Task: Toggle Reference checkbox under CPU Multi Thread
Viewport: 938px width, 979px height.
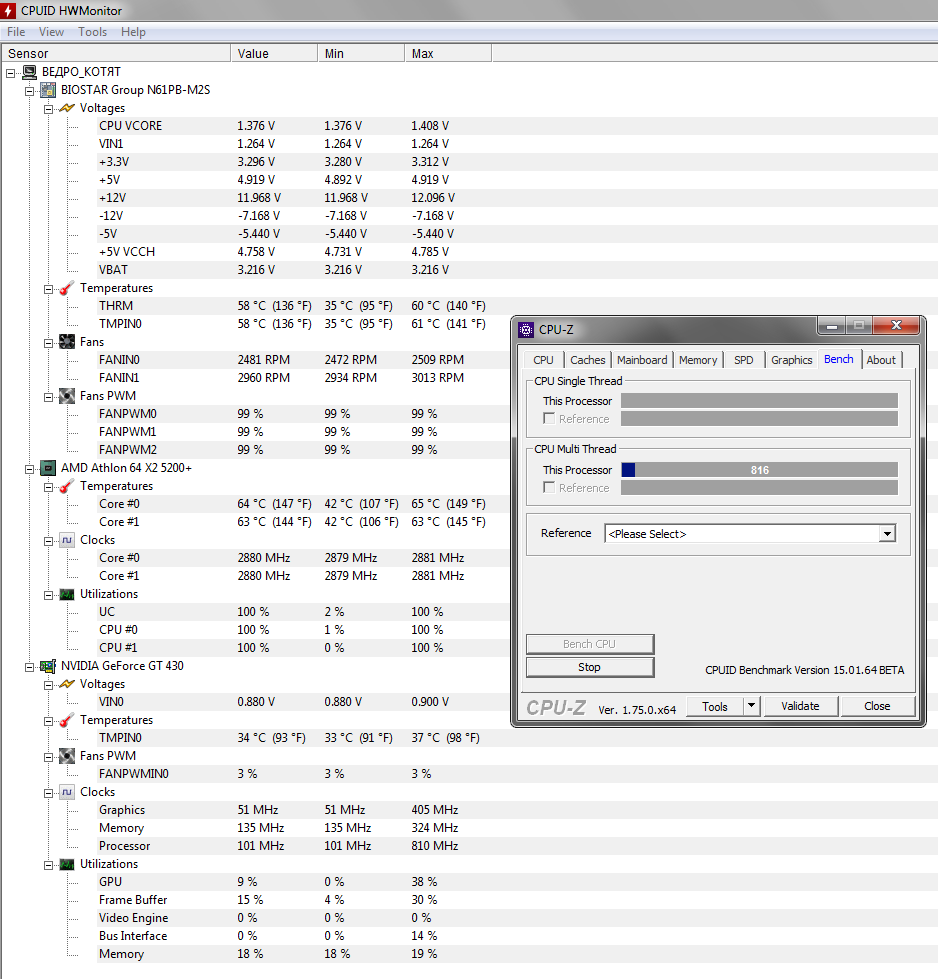Action: point(549,488)
